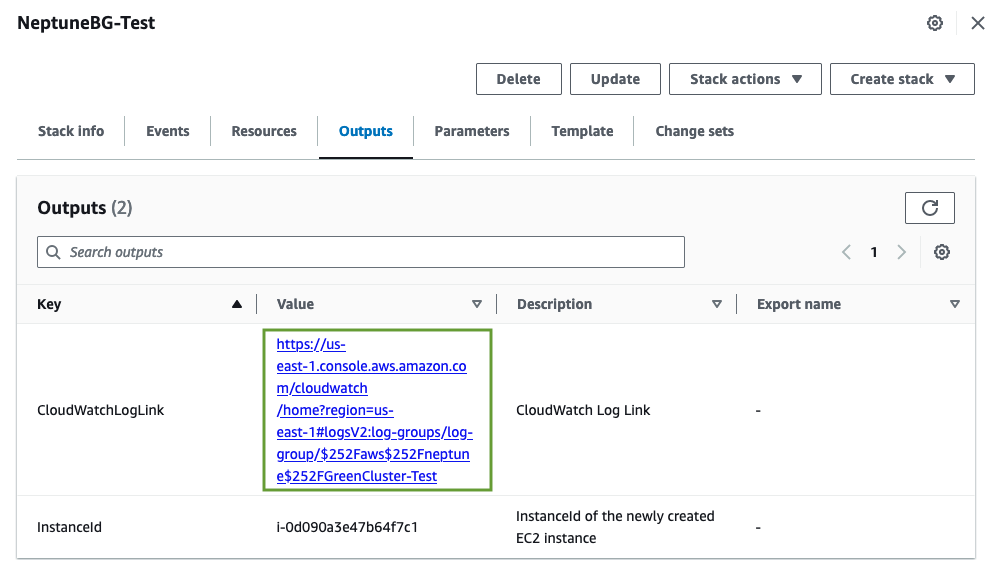This screenshot has height=577, width=994.
Task: Focus the Search outputs field
Action: click(x=370, y=252)
